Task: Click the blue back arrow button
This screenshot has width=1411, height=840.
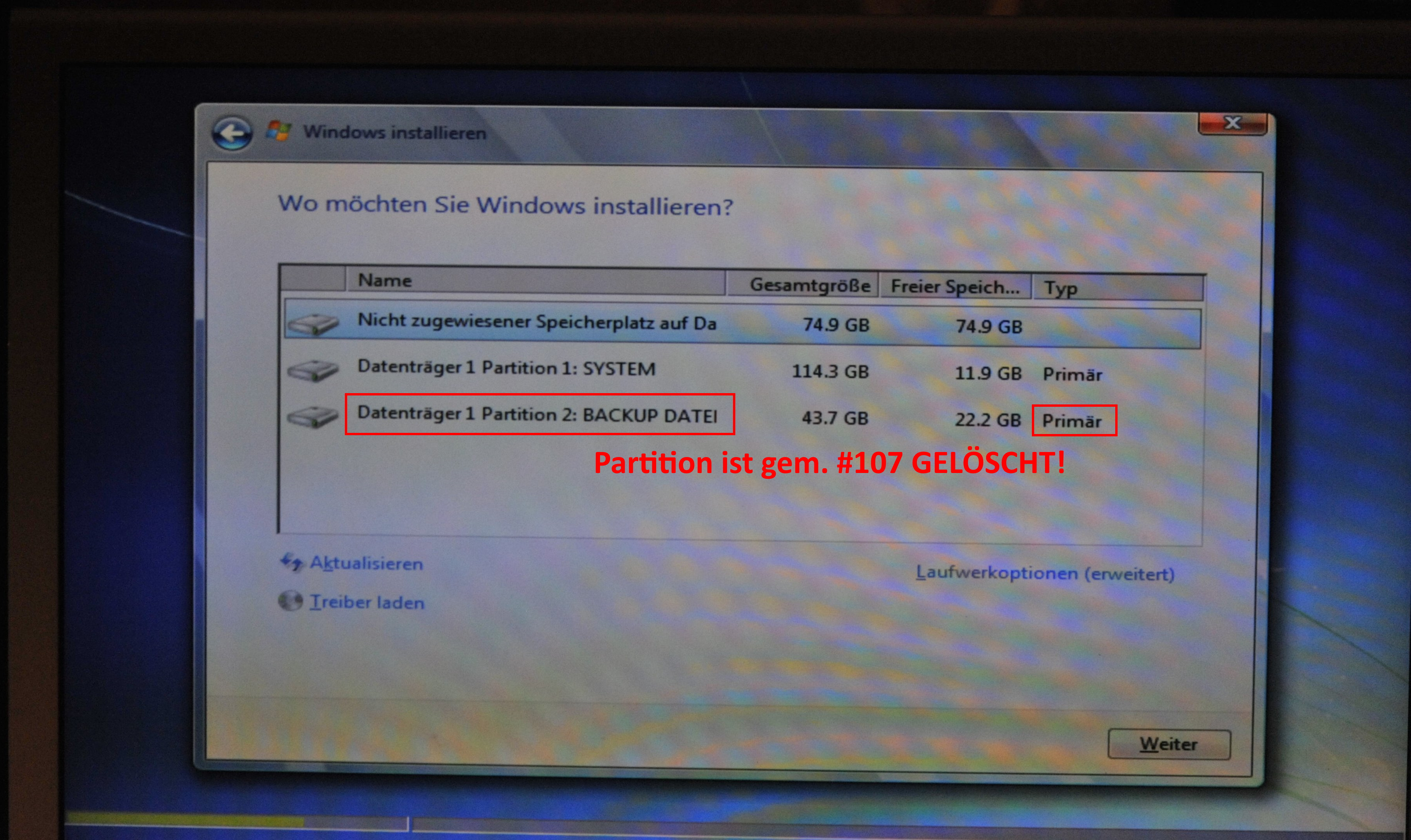Action: [232, 134]
